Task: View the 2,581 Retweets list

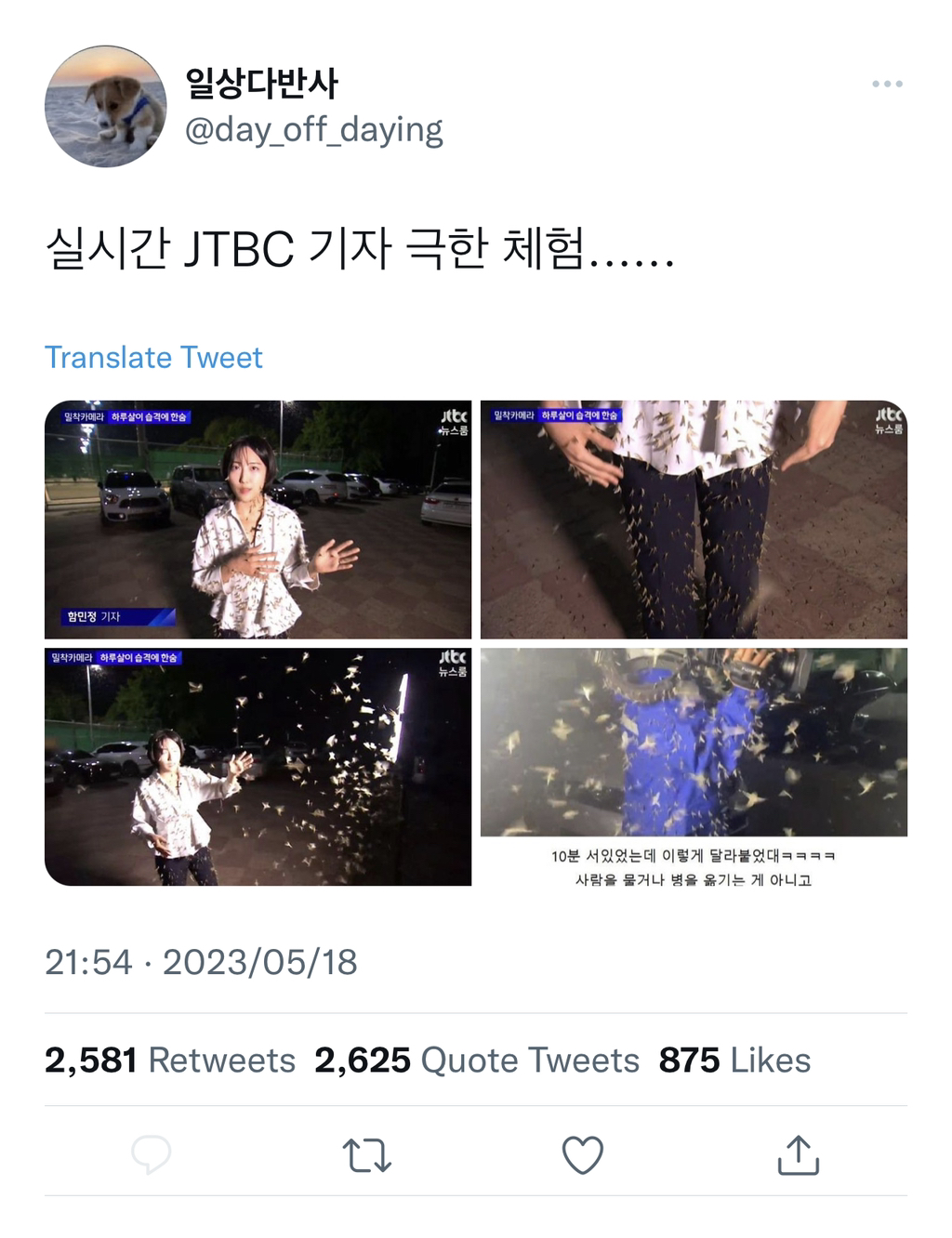Action: pyautogui.click(x=170, y=1060)
